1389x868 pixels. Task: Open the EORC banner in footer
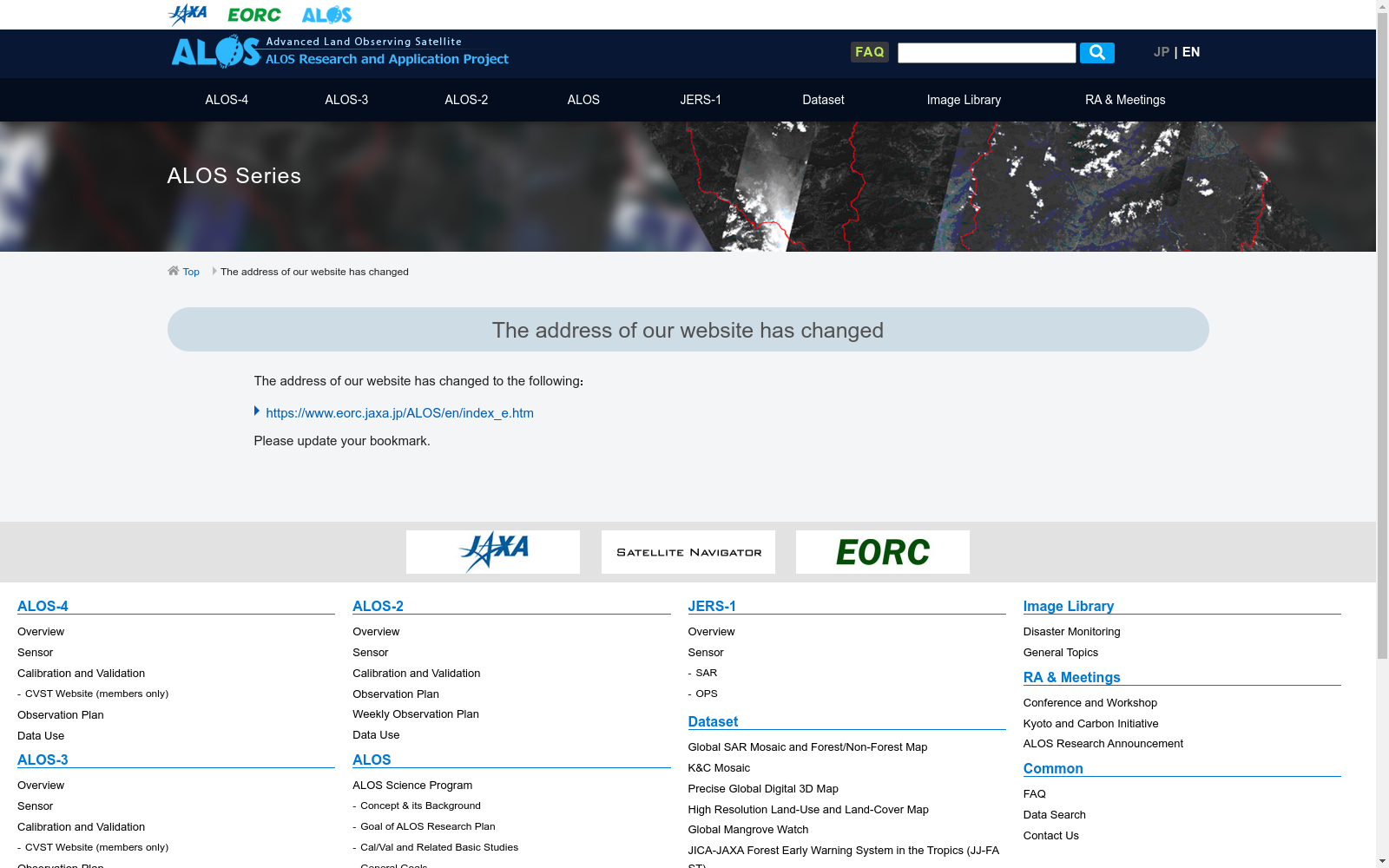(883, 552)
